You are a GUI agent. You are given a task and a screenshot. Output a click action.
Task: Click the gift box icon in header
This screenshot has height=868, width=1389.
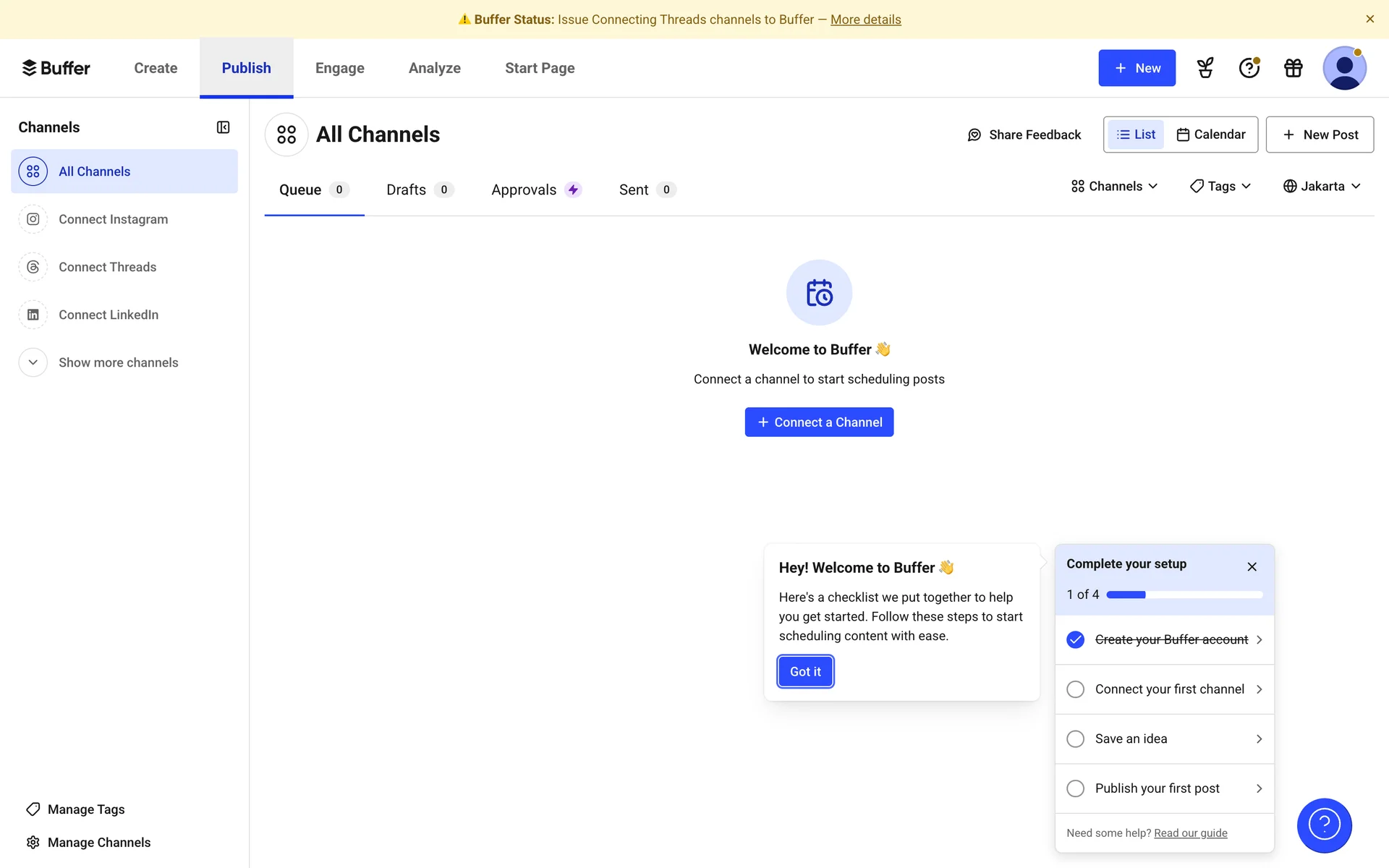click(x=1293, y=68)
